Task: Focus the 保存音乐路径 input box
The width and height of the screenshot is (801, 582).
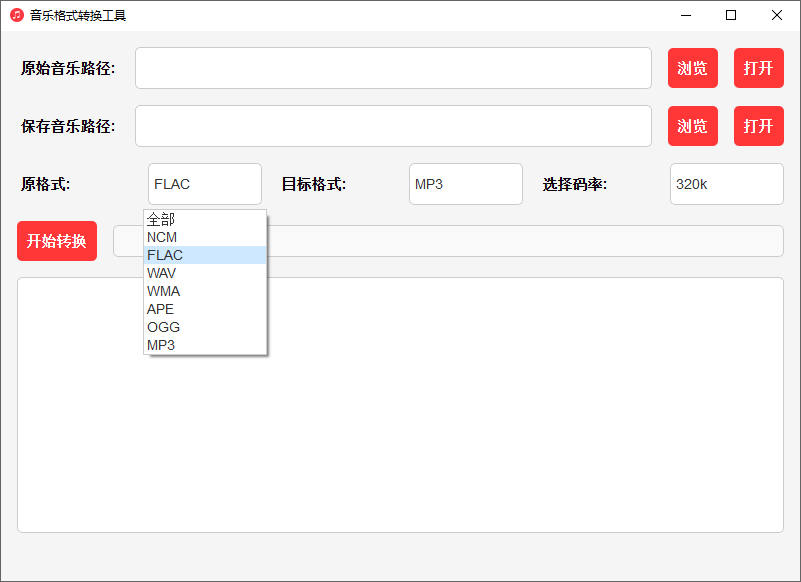Action: (x=393, y=126)
